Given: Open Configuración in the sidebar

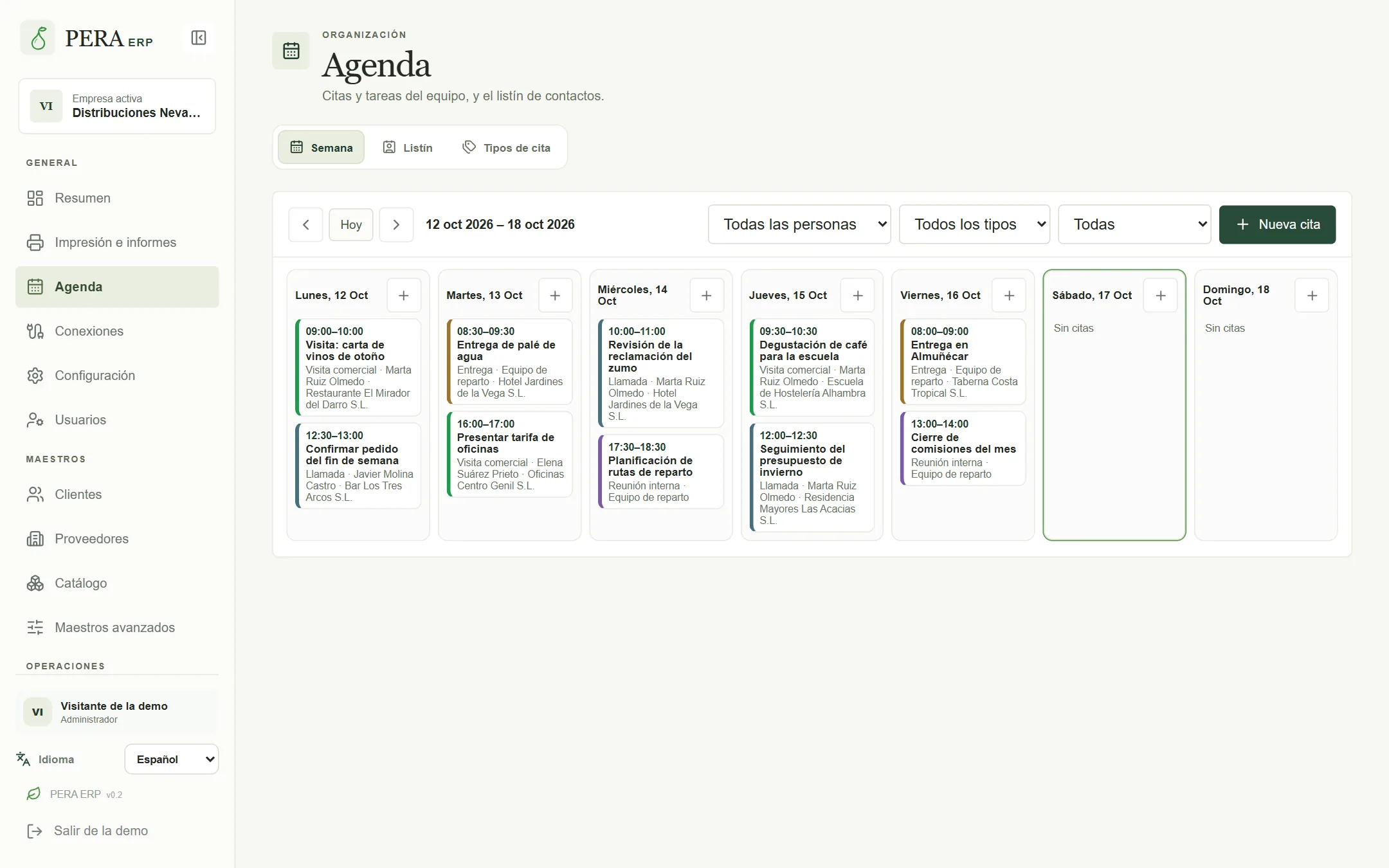Looking at the screenshot, I should [117, 375].
